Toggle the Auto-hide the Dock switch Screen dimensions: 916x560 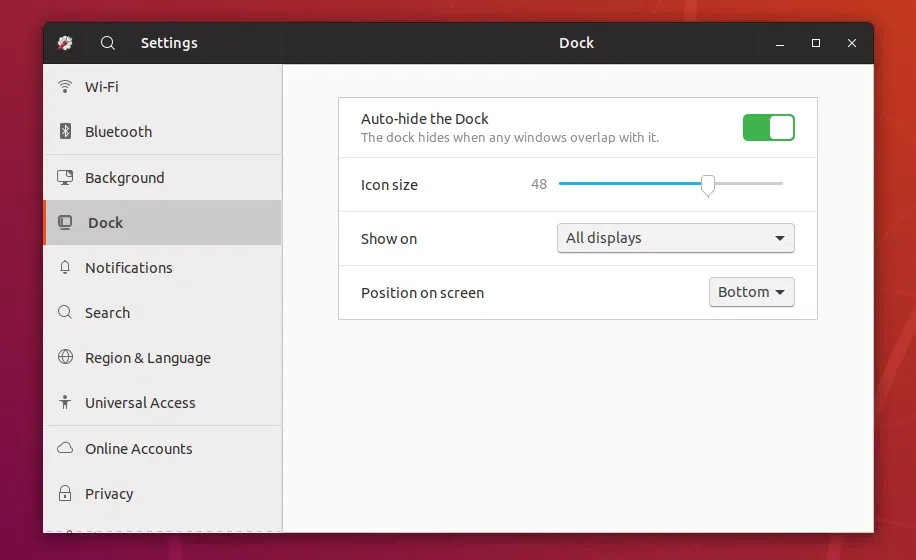768,127
